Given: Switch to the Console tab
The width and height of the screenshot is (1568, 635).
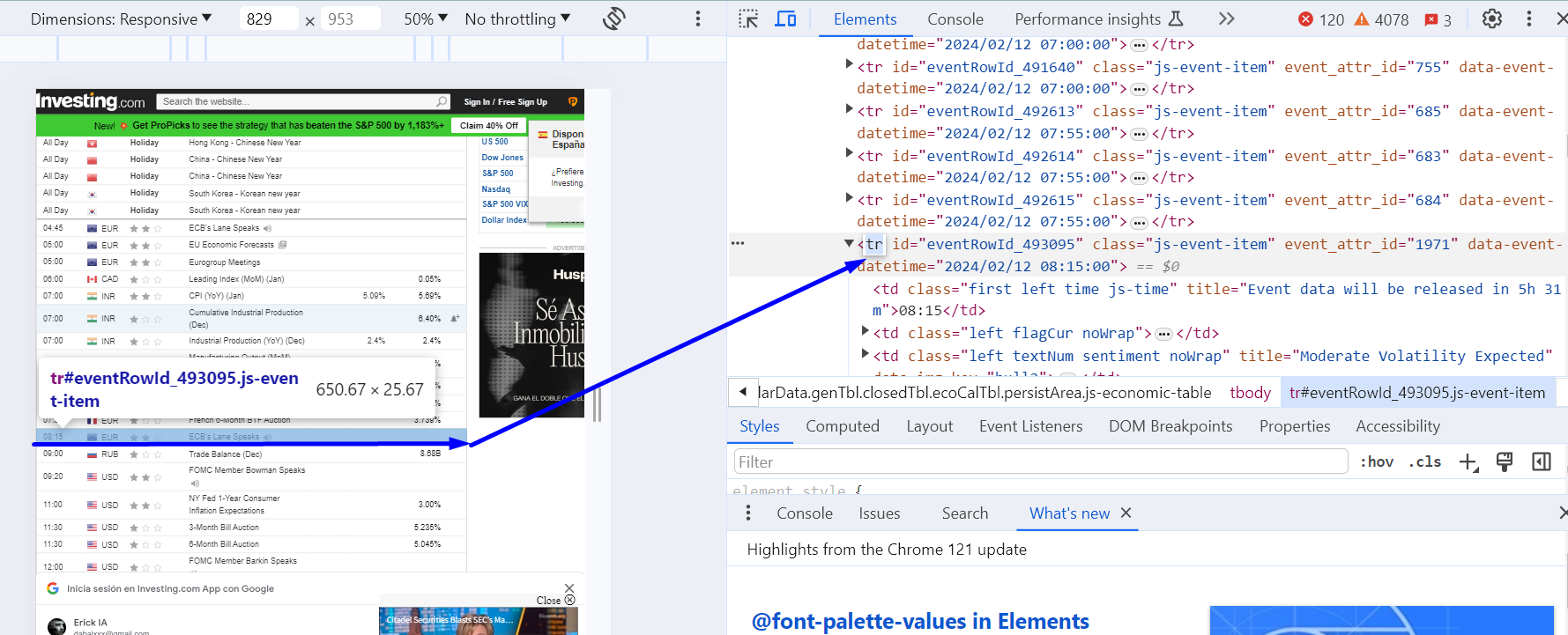Looking at the screenshot, I should (955, 18).
